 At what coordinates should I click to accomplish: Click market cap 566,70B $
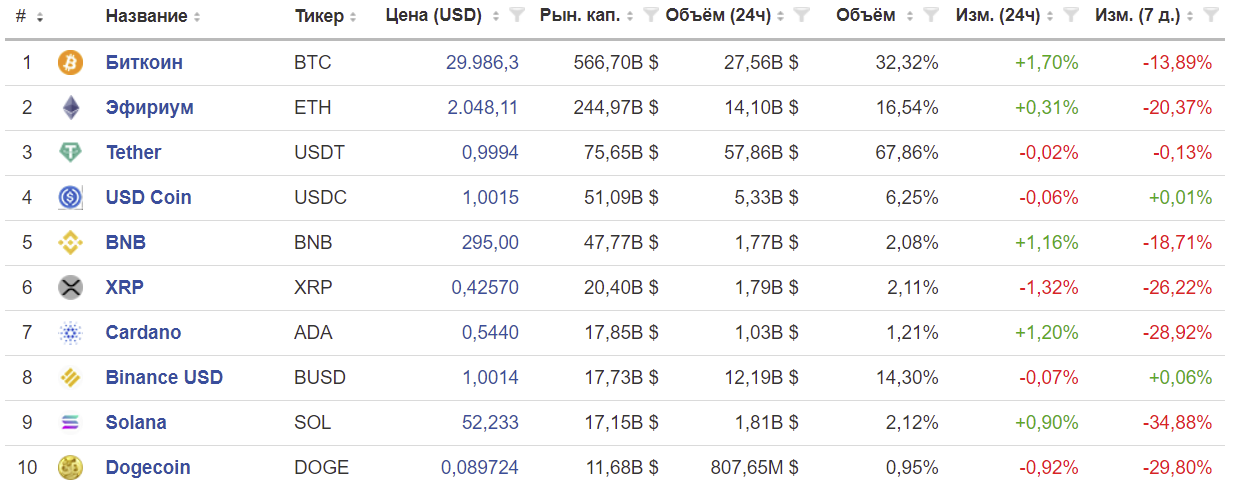[x=616, y=63]
